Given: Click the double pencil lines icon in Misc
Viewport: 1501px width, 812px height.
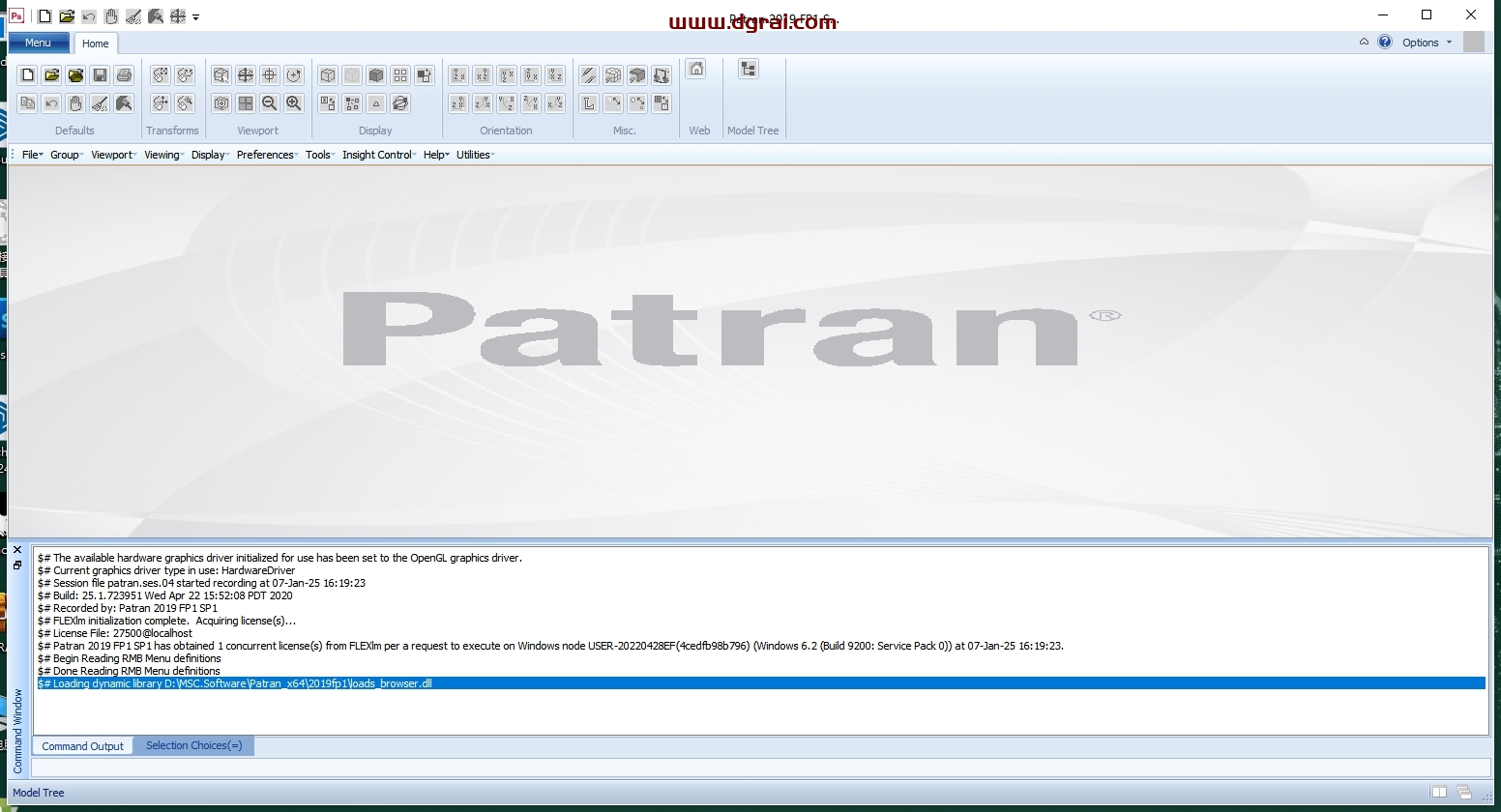Looking at the screenshot, I should pos(589,75).
